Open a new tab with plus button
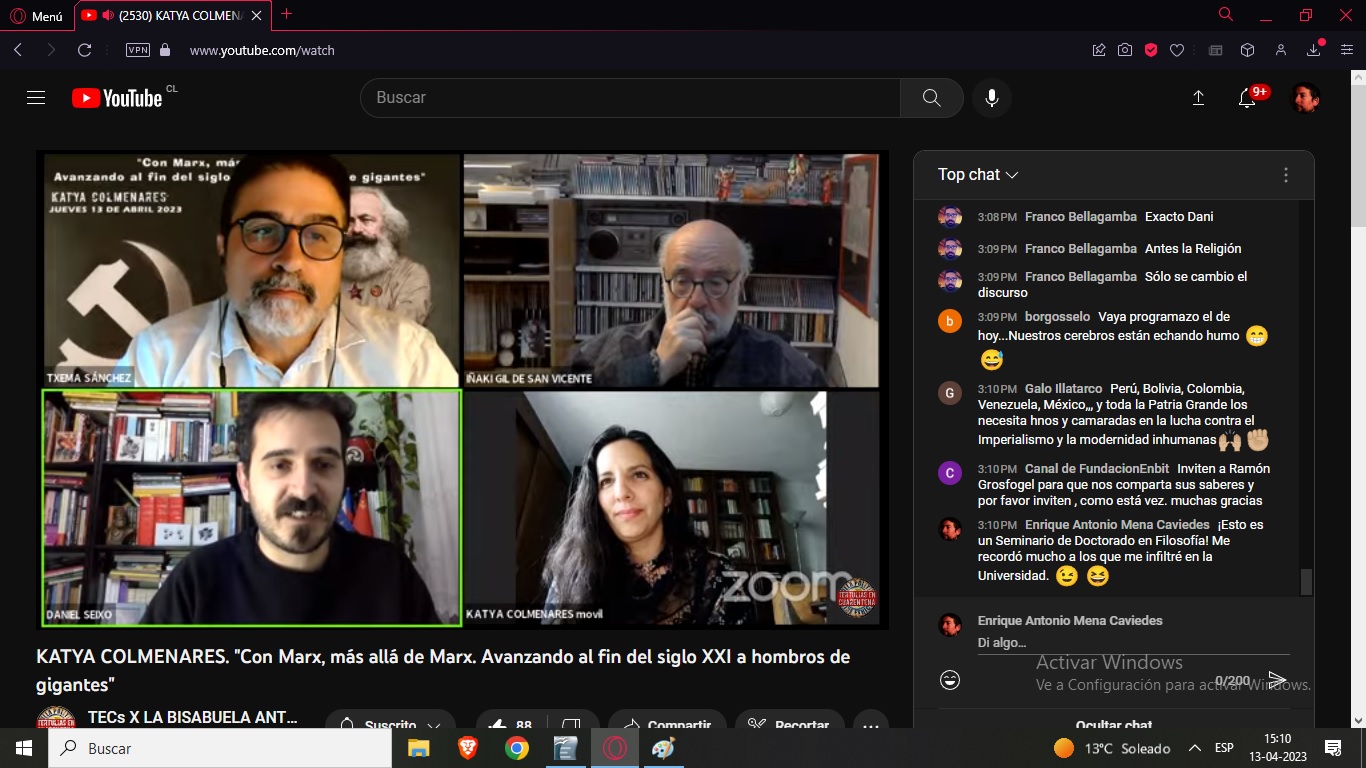 [x=287, y=14]
